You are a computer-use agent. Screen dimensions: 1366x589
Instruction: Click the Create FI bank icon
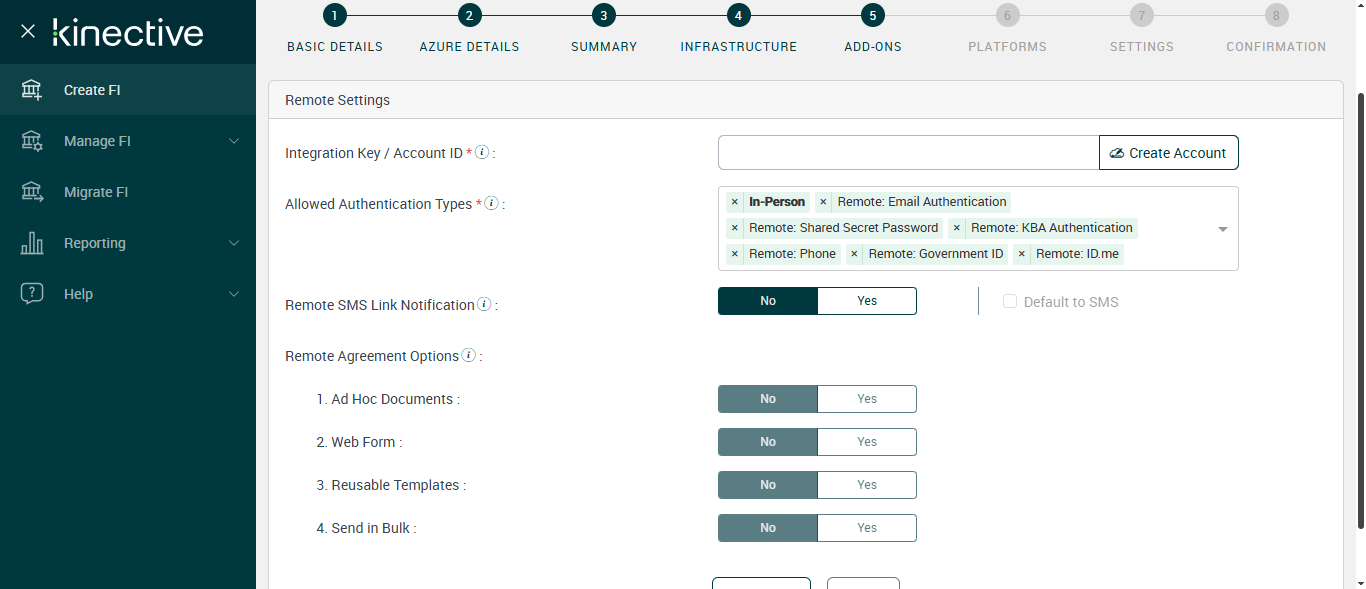tap(32, 90)
